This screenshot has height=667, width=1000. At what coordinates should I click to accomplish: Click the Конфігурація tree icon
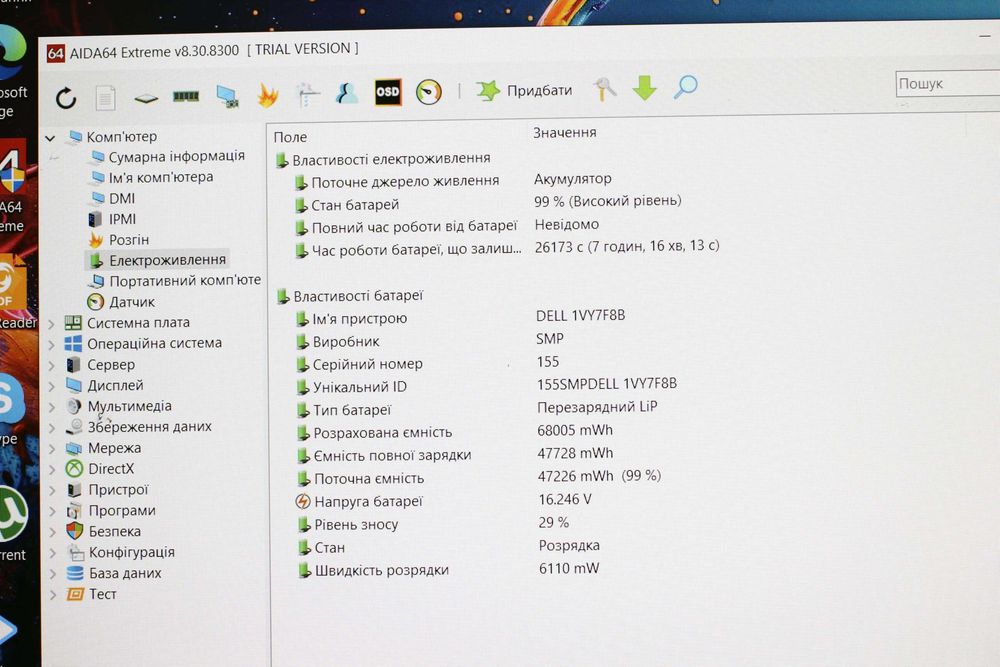75,552
